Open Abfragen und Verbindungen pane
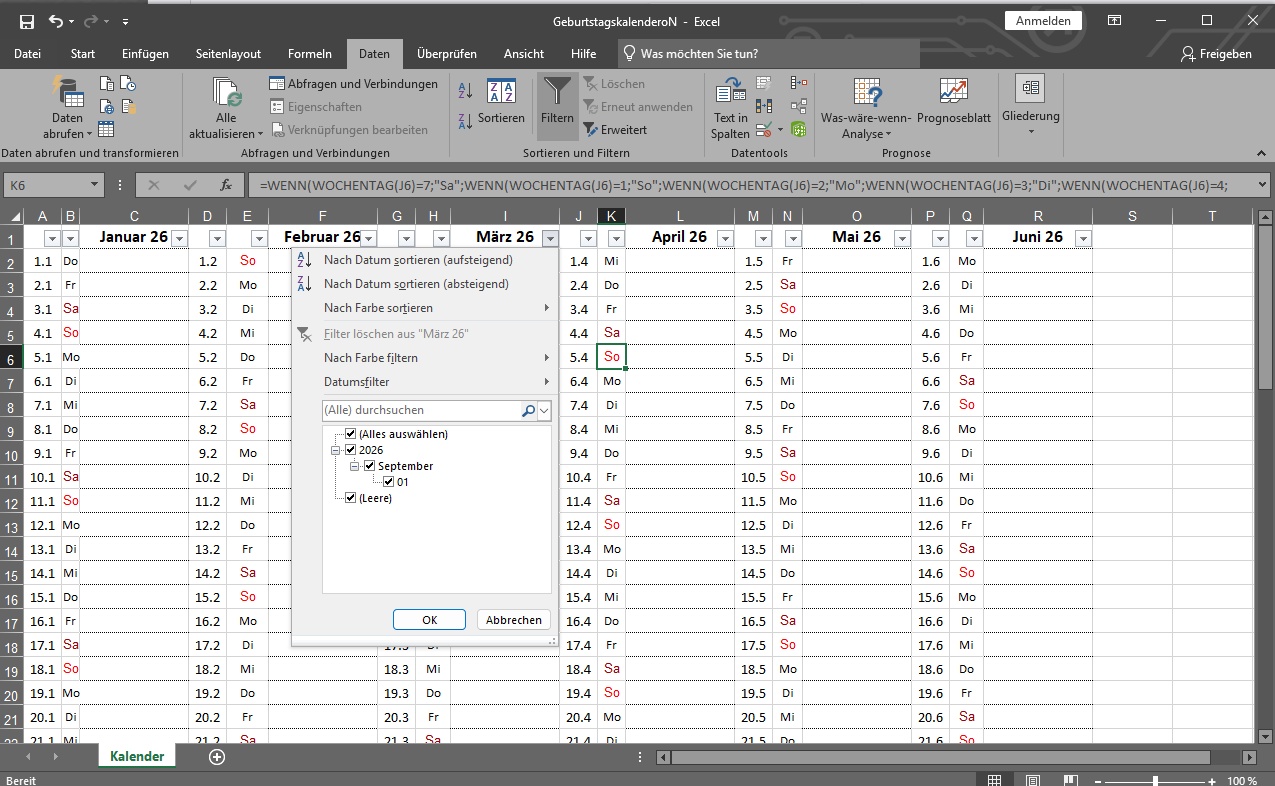Viewport: 1275px width, 786px height. 355,84
